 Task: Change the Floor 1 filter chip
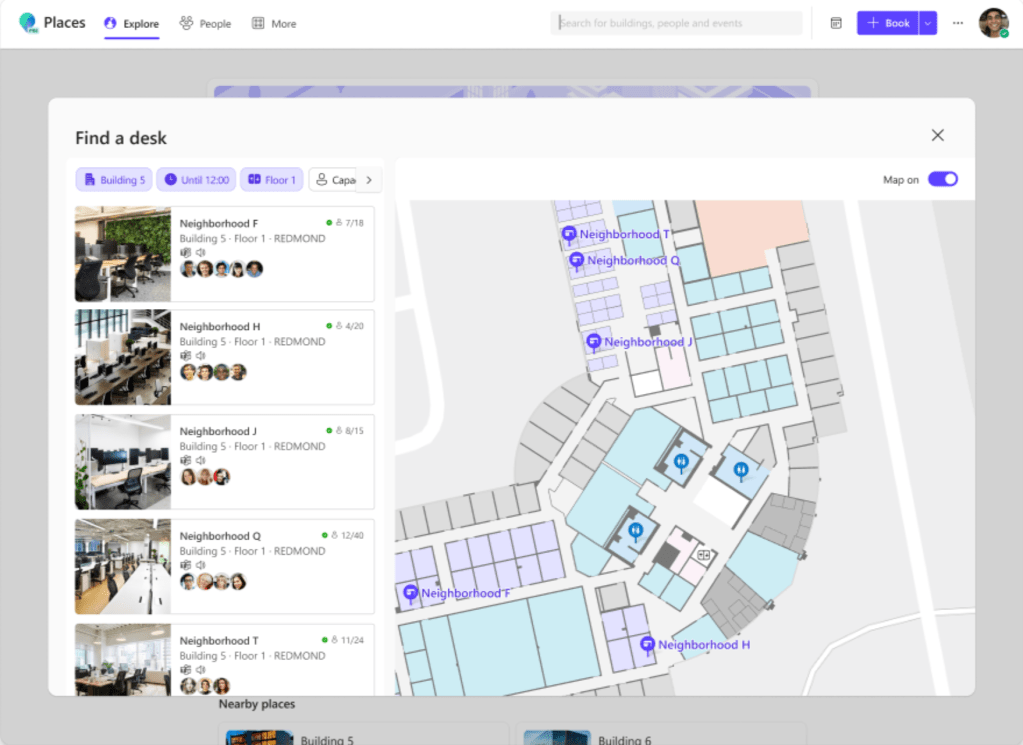point(272,179)
